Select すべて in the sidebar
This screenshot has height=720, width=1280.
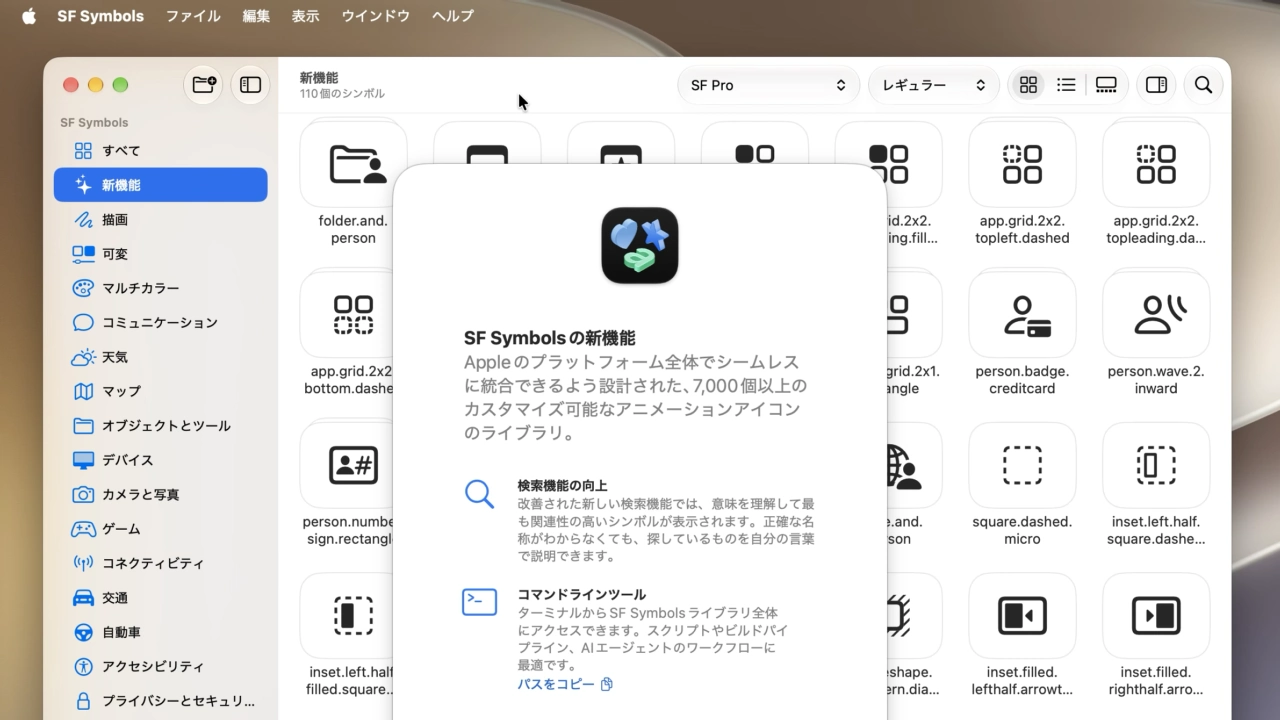click(161, 151)
